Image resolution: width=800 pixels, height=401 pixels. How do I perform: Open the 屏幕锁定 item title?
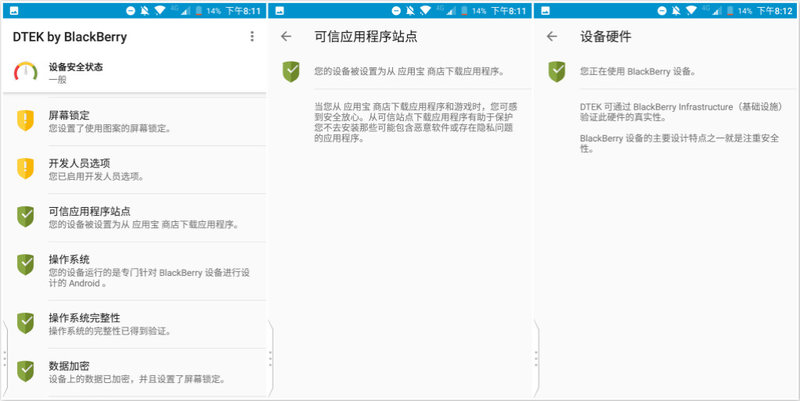coord(69,115)
